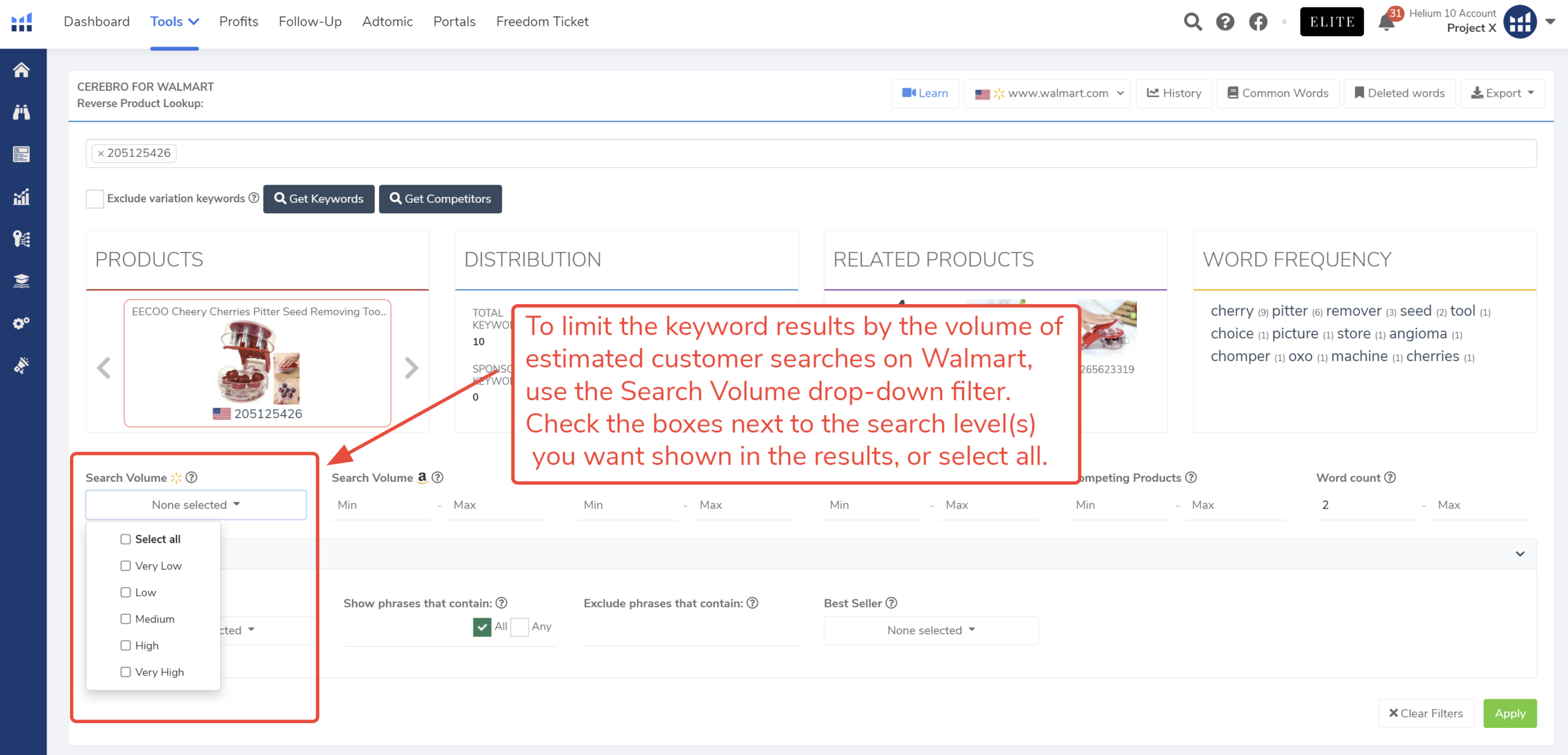Click the bar chart analytics sidebar icon
The width and height of the screenshot is (1568, 755).
[x=21, y=197]
